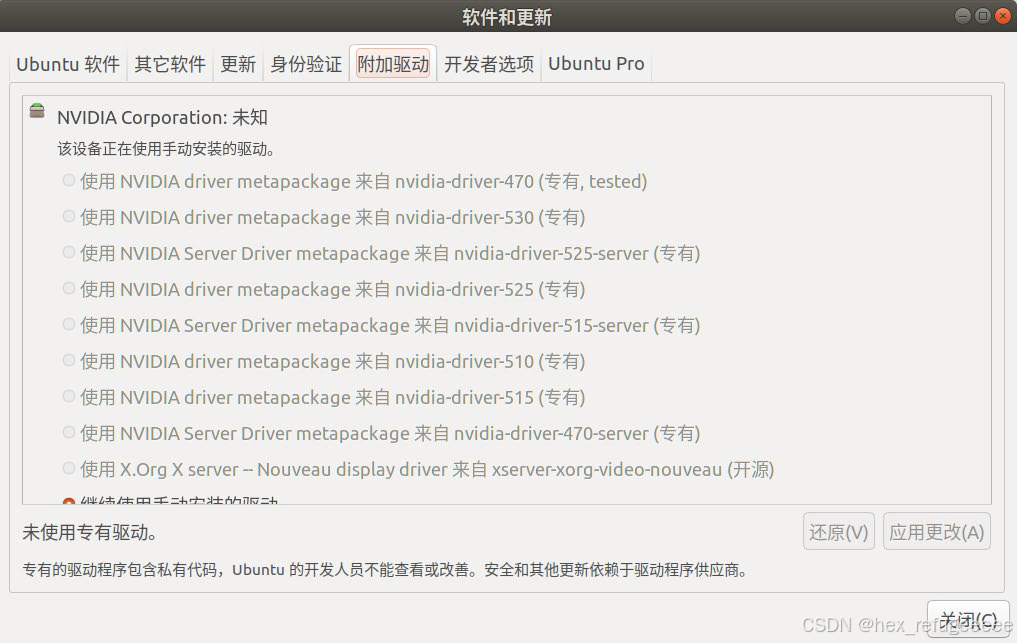
Task: Click the NVIDIA Corporation: 未知 heading
Action: [x=162, y=117]
